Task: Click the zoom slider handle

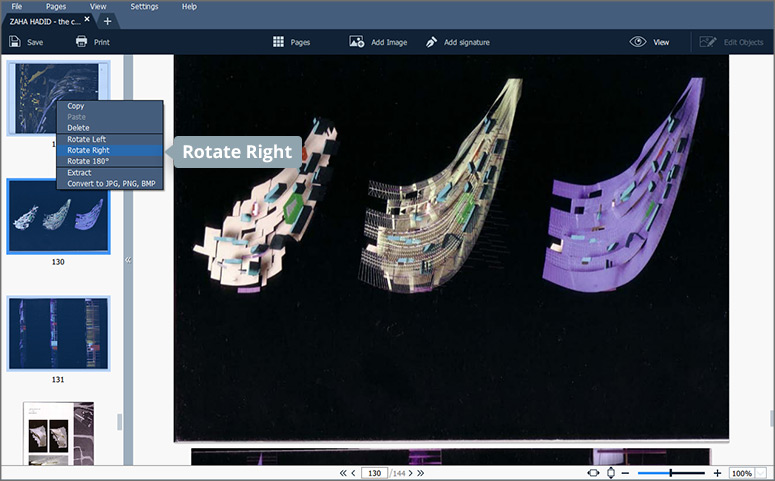Action: [x=671, y=473]
